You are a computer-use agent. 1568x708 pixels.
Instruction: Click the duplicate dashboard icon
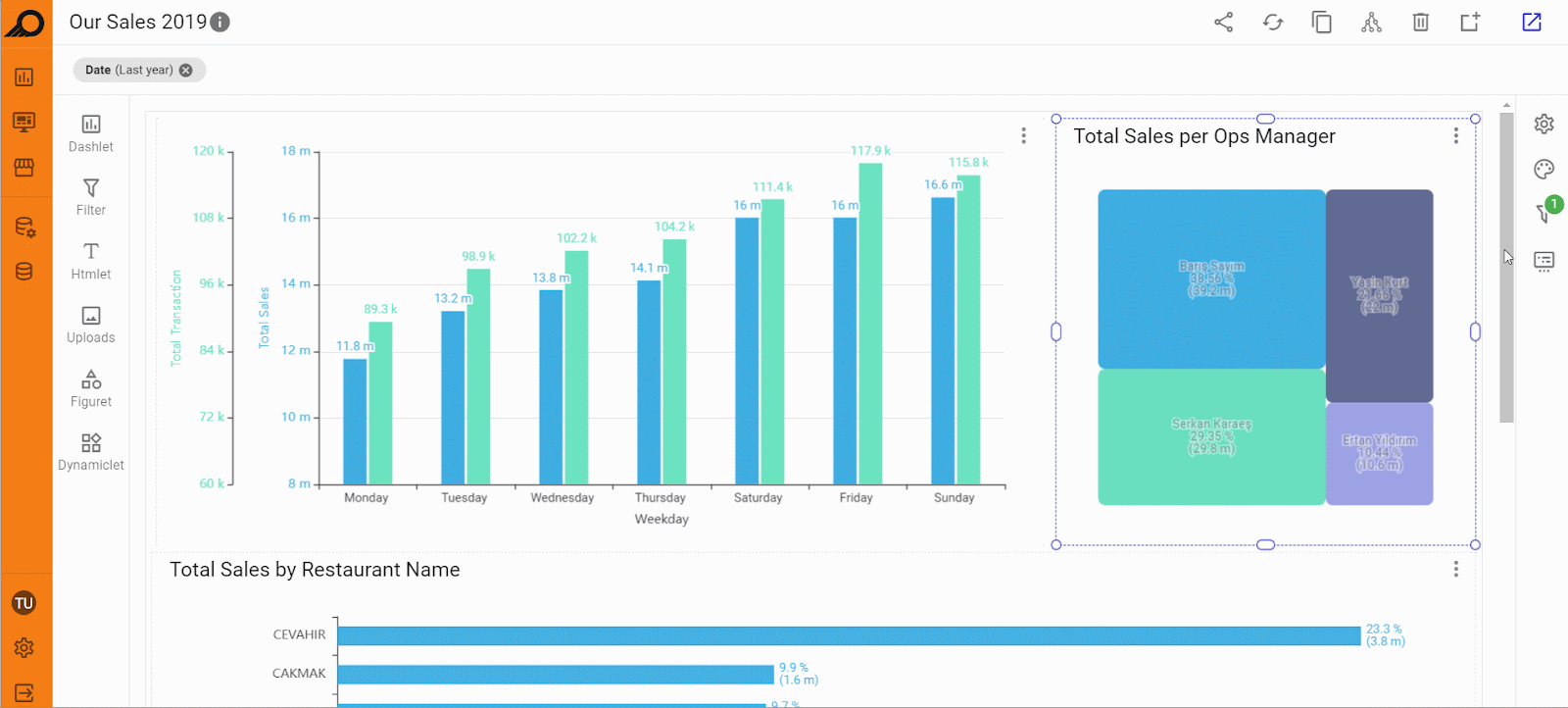1322,22
